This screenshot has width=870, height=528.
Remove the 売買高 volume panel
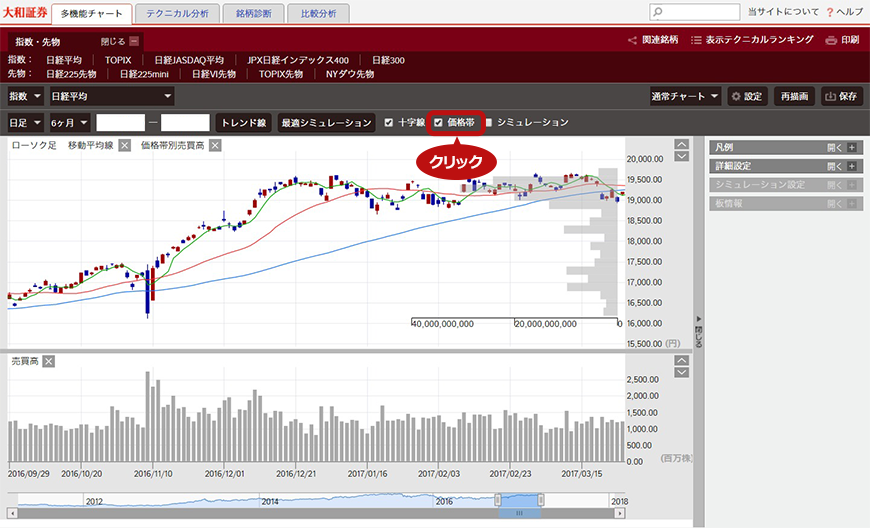click(x=49, y=362)
